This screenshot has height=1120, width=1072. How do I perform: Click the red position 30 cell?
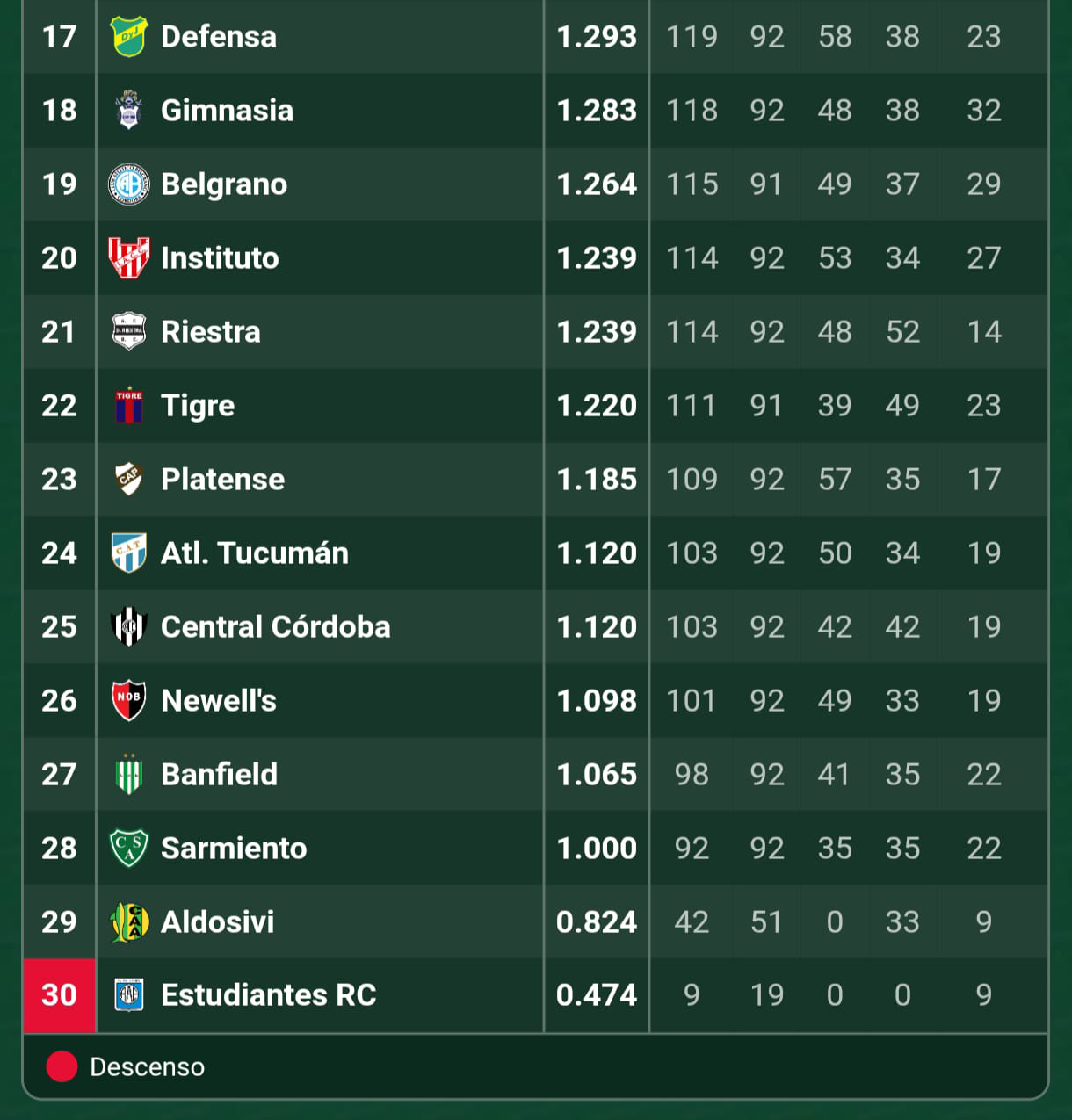point(59,994)
